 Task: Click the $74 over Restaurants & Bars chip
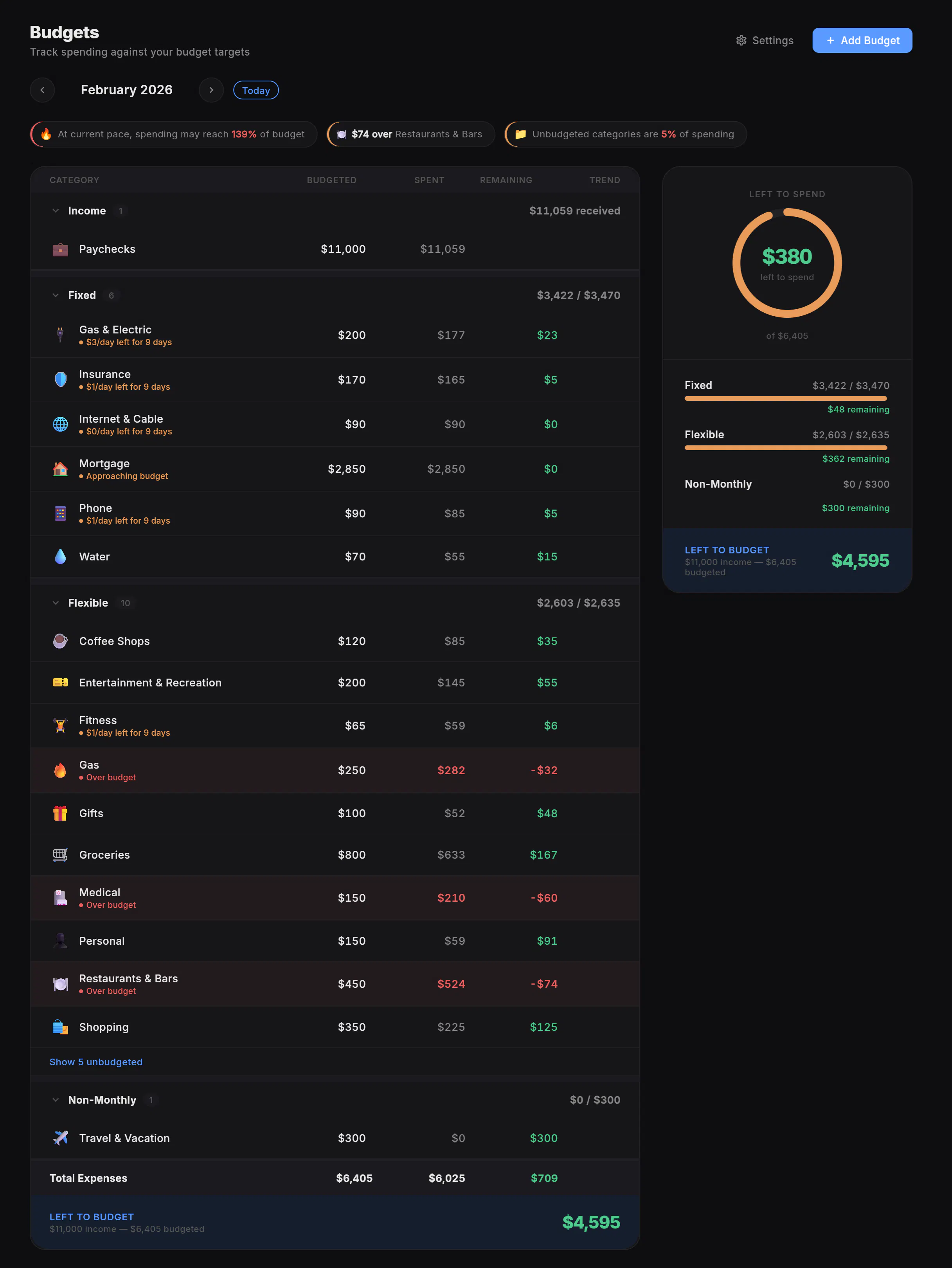[411, 134]
